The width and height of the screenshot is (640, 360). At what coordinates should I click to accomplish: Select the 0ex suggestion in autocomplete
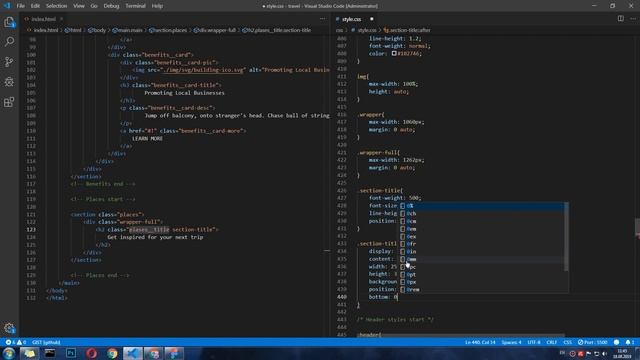pos(482,236)
